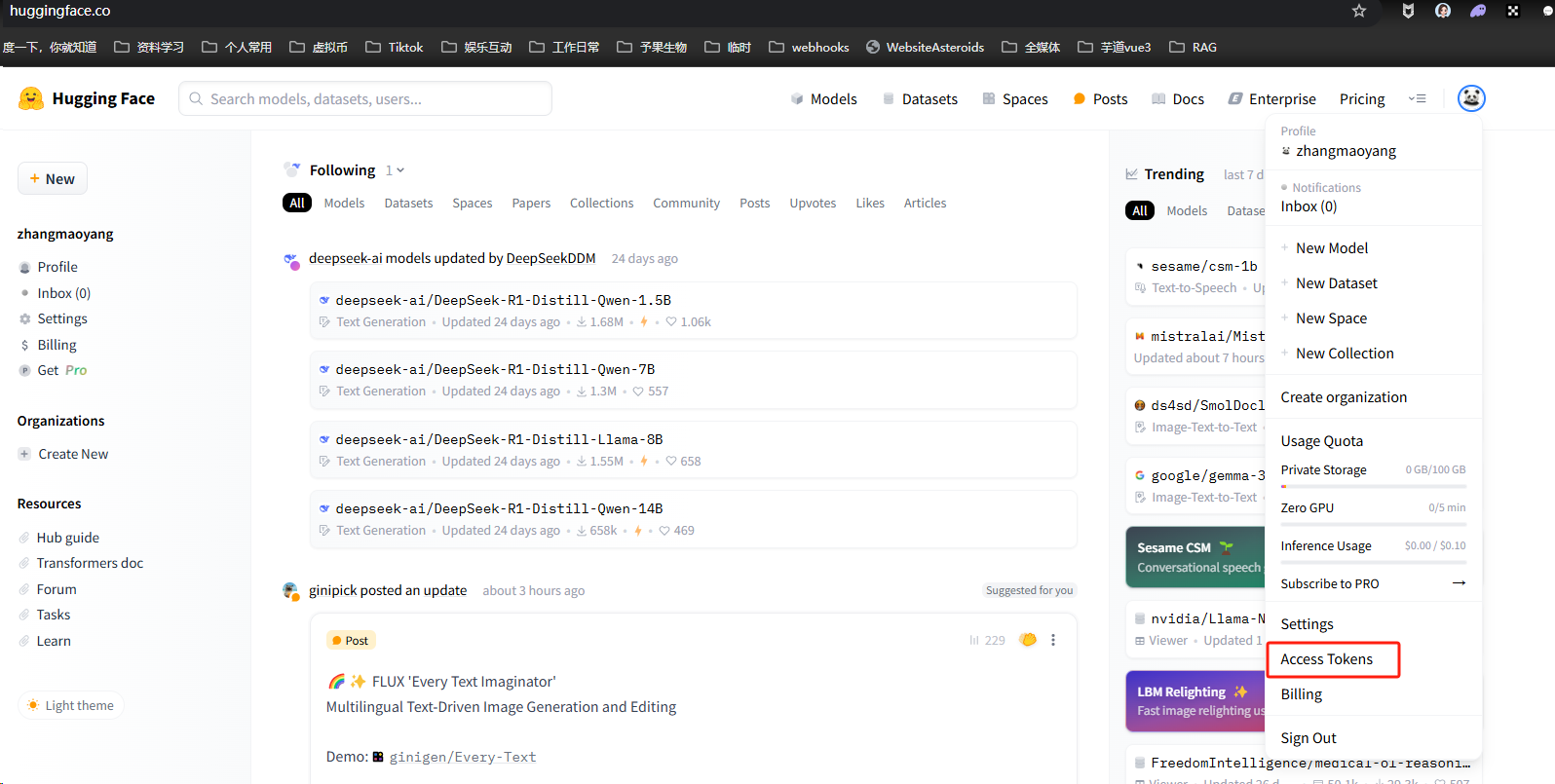
Task: React with the clapping hands emoji
Action: (1027, 640)
